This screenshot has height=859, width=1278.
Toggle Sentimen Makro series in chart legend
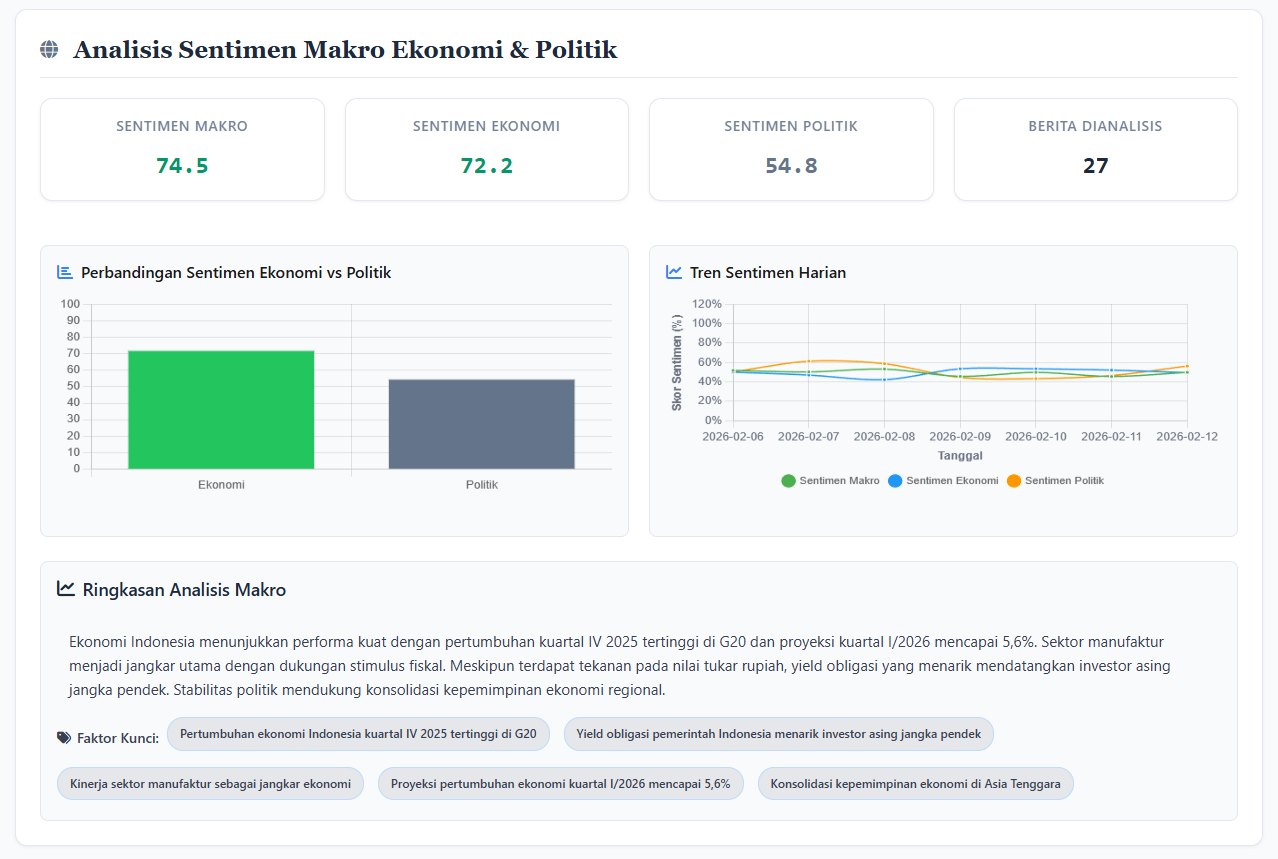point(830,481)
